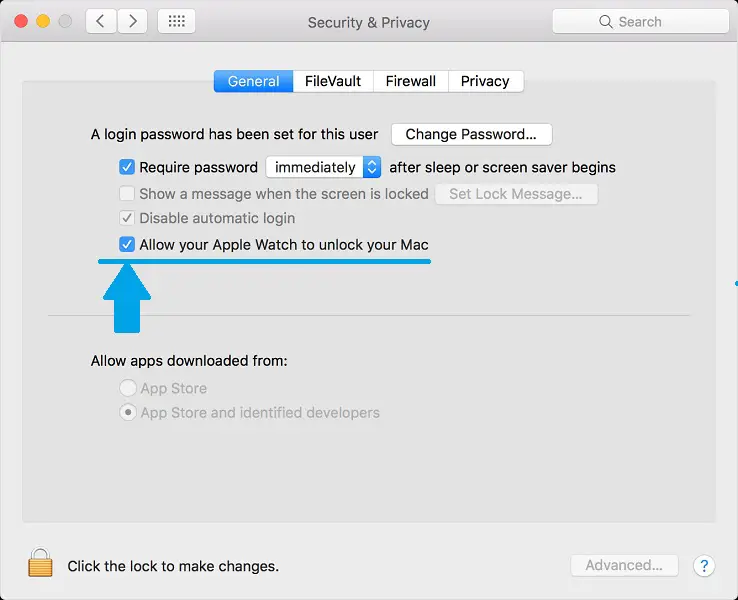Switch to the Privacy tab
The width and height of the screenshot is (738, 600).
click(485, 81)
